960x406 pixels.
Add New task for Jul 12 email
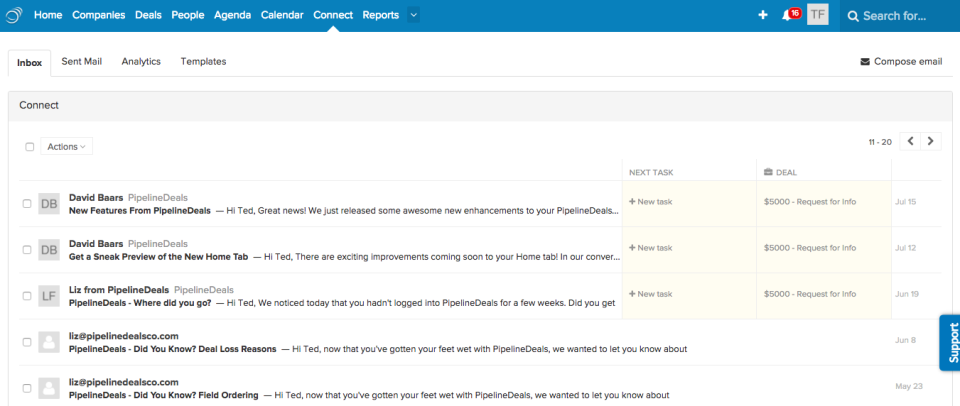tap(650, 248)
